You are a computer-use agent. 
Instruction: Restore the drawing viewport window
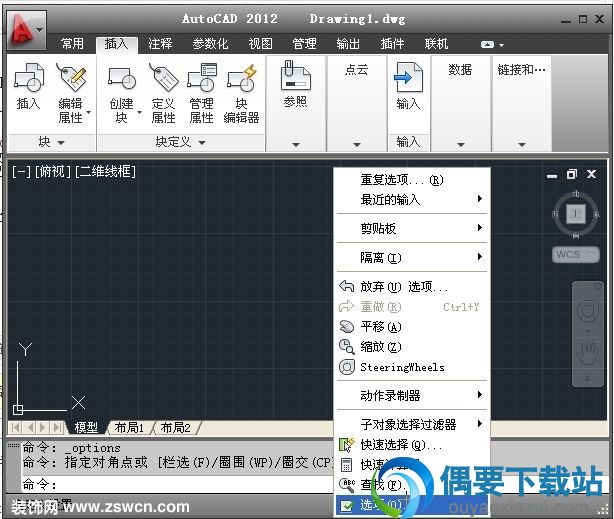click(x=572, y=174)
